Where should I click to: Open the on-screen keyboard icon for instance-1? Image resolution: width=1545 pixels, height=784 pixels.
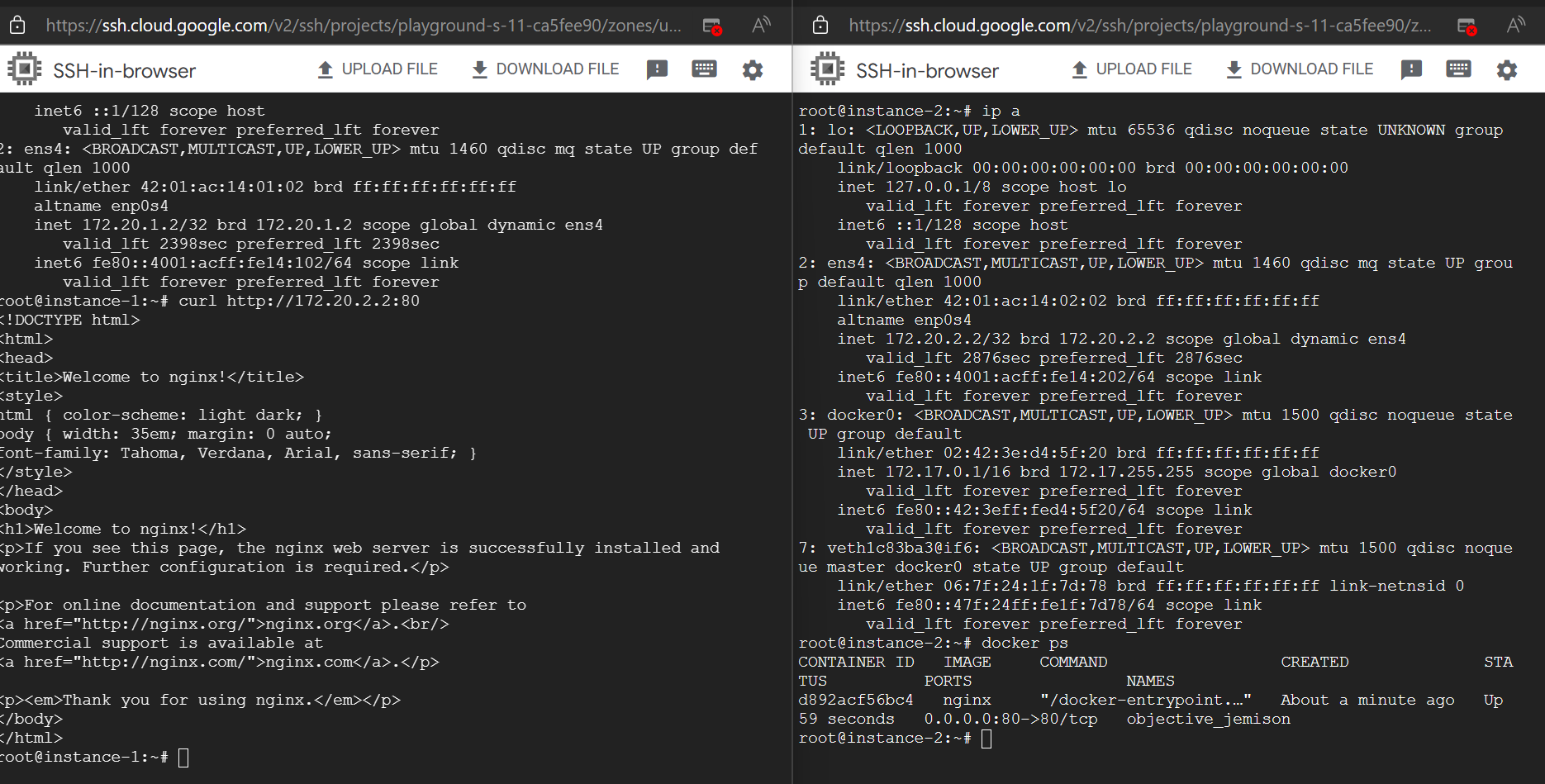pos(705,69)
